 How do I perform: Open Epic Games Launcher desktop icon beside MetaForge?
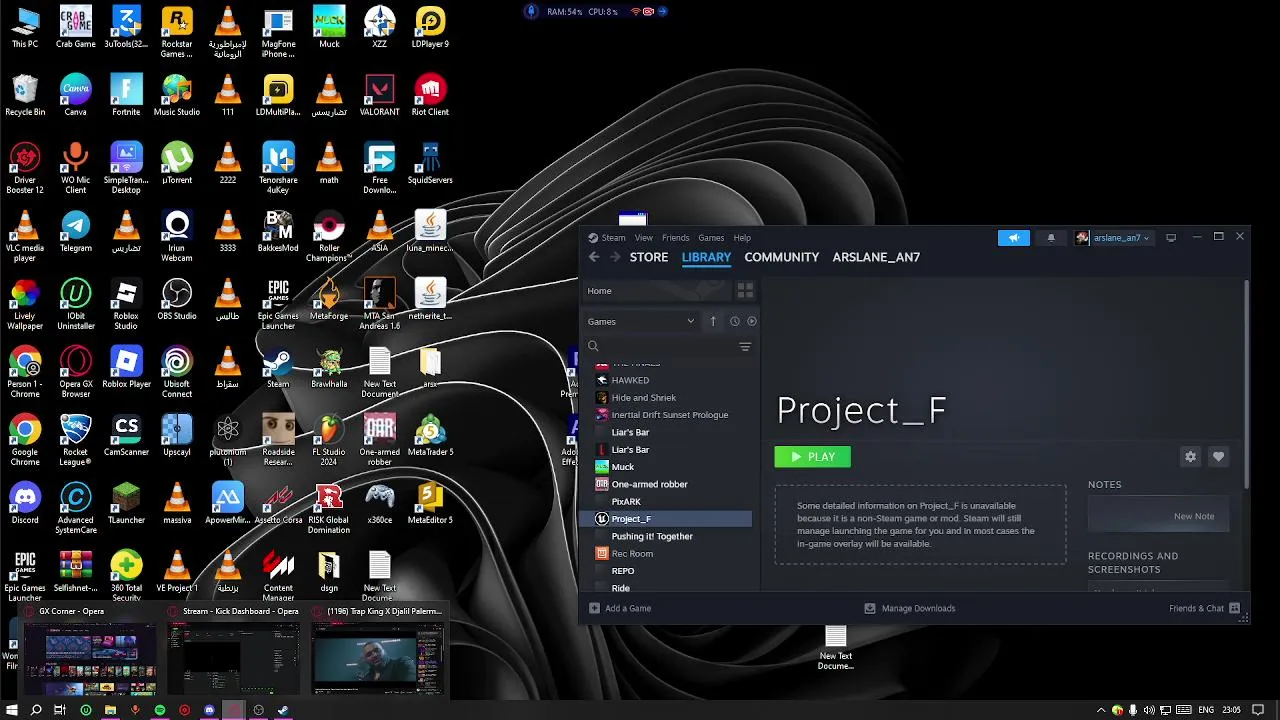(278, 304)
